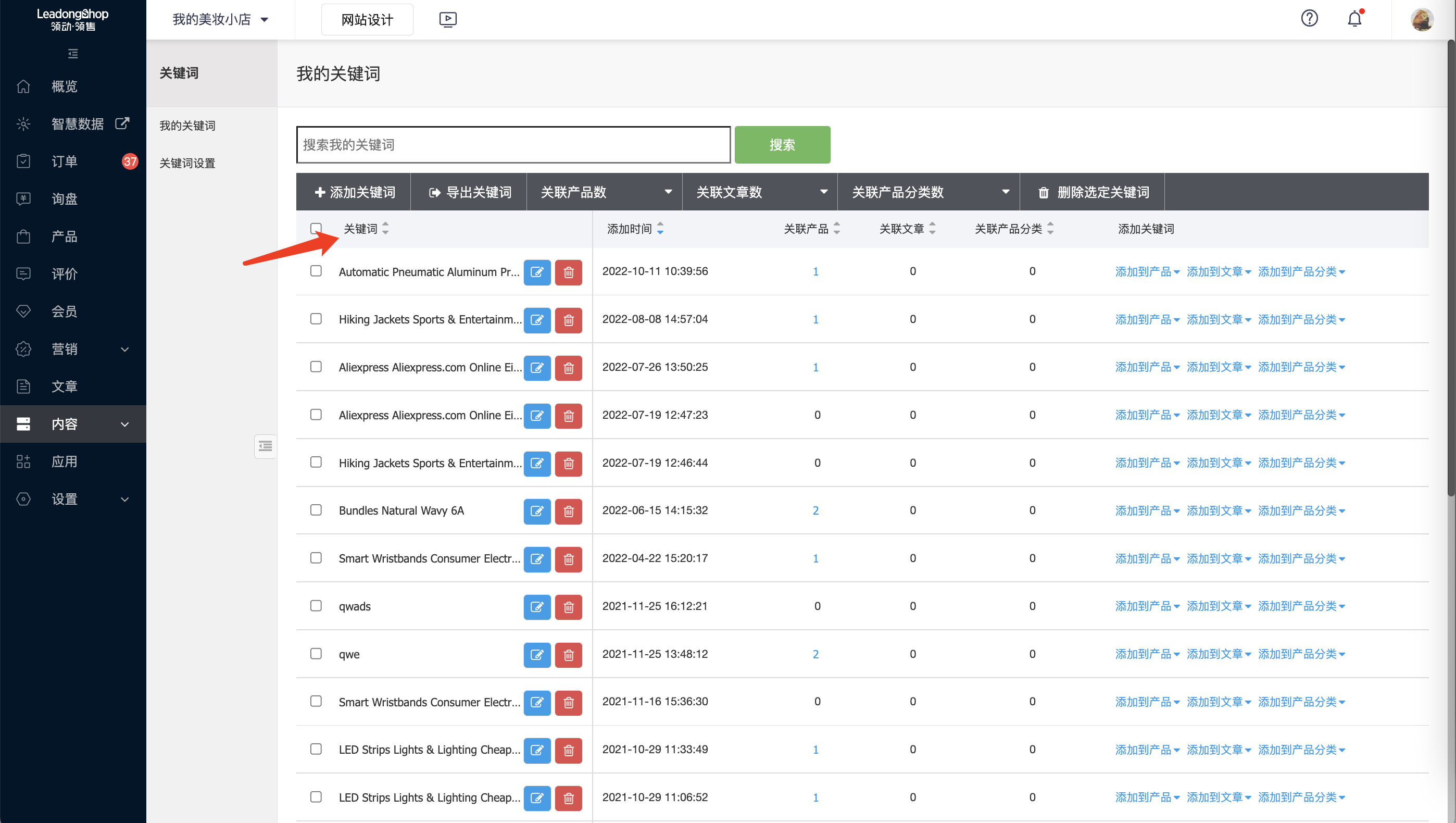Open 关键词设置 in the side menu
Viewport: 1456px width, 823px height.
187,164
